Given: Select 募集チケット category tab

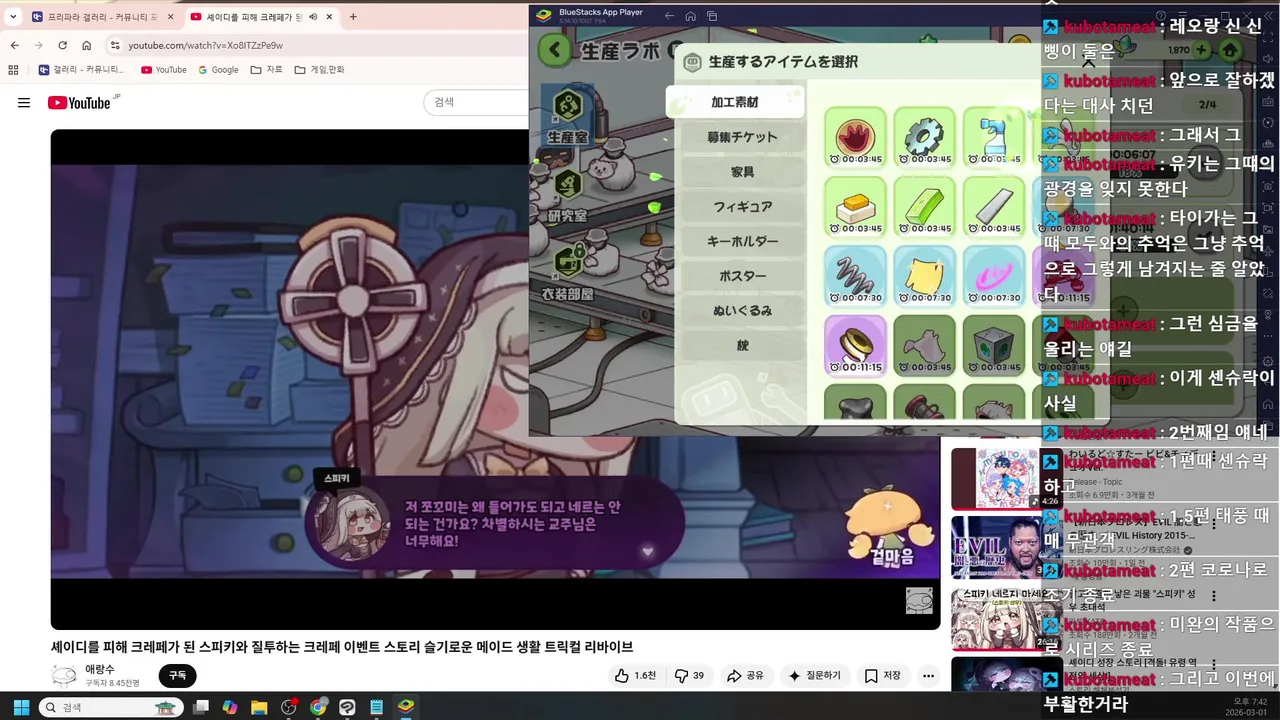Looking at the screenshot, I should 742,137.
